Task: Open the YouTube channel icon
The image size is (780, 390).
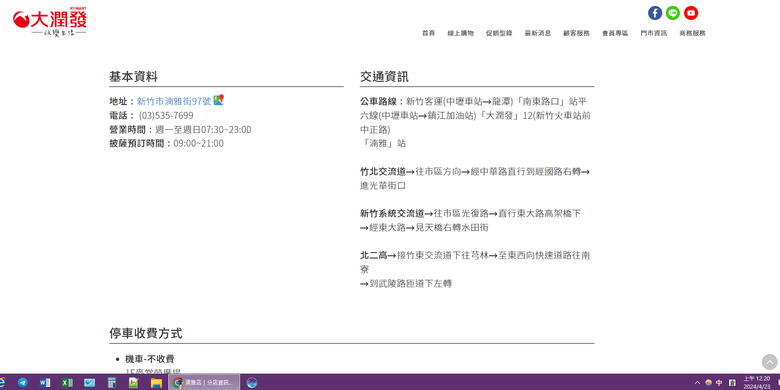Action: click(x=690, y=13)
